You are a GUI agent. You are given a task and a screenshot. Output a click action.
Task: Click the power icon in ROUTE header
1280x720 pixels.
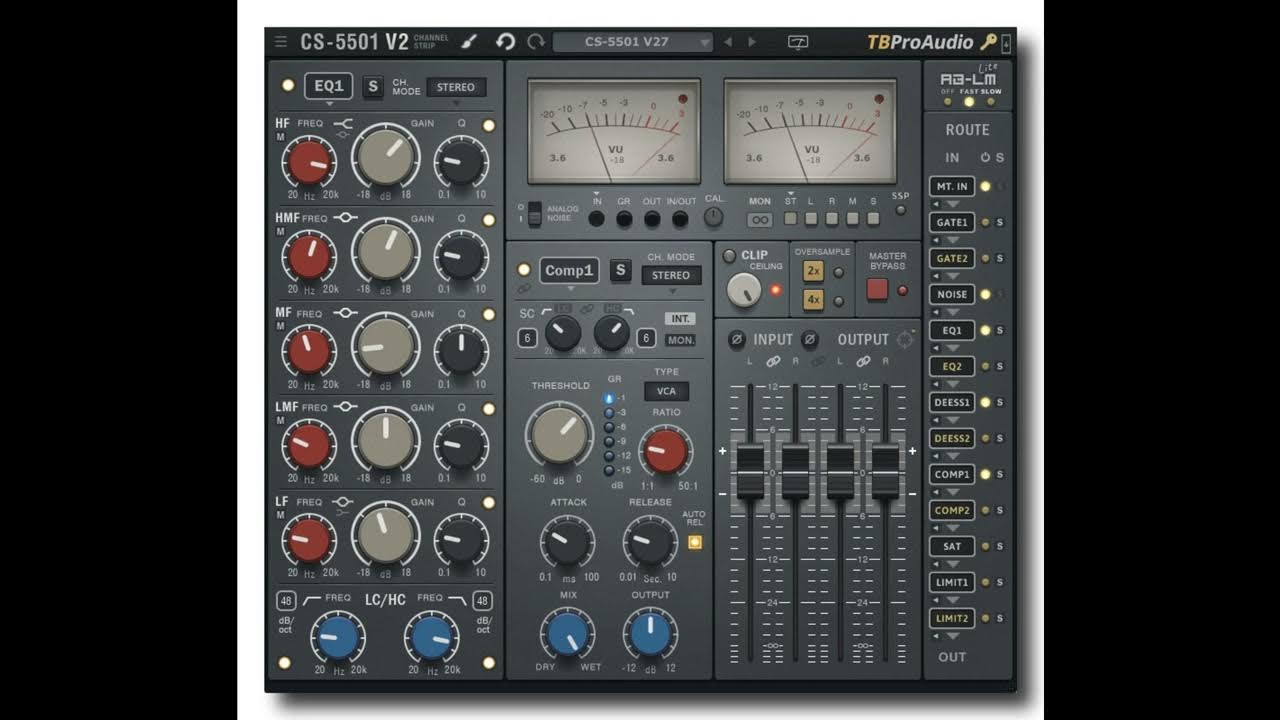(x=985, y=158)
